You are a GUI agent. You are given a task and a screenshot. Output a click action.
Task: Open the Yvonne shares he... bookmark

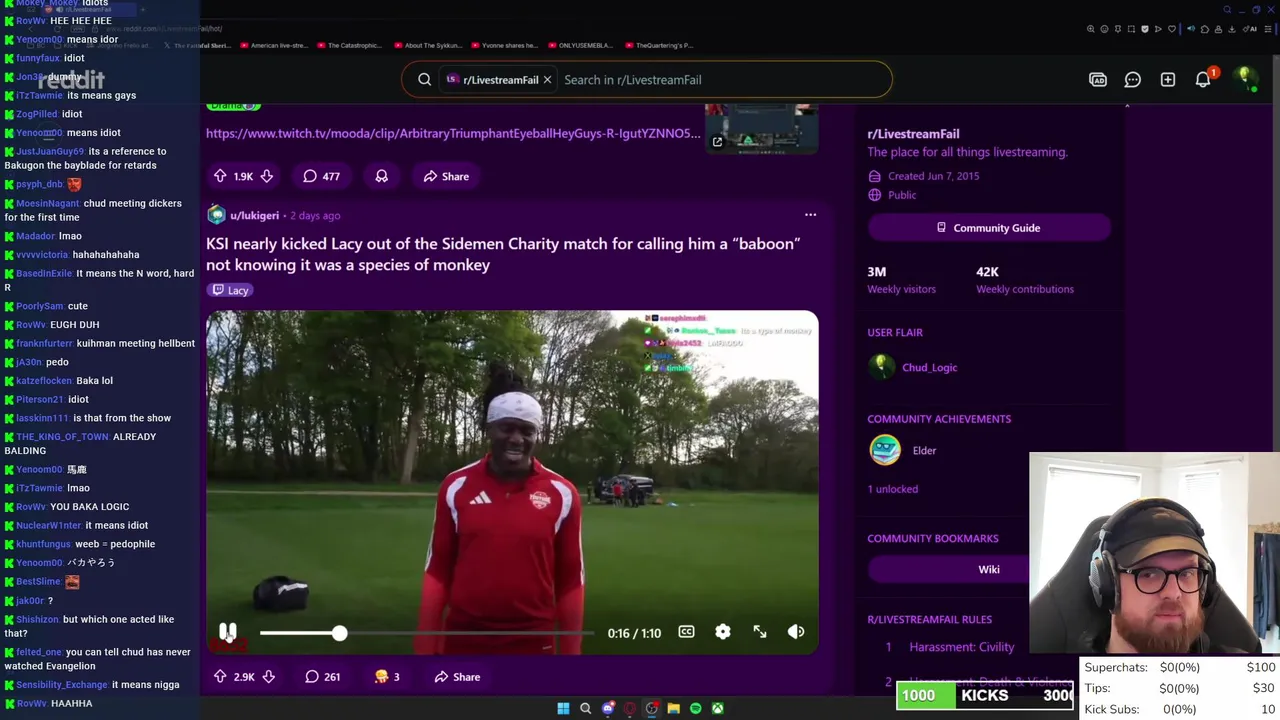point(503,45)
